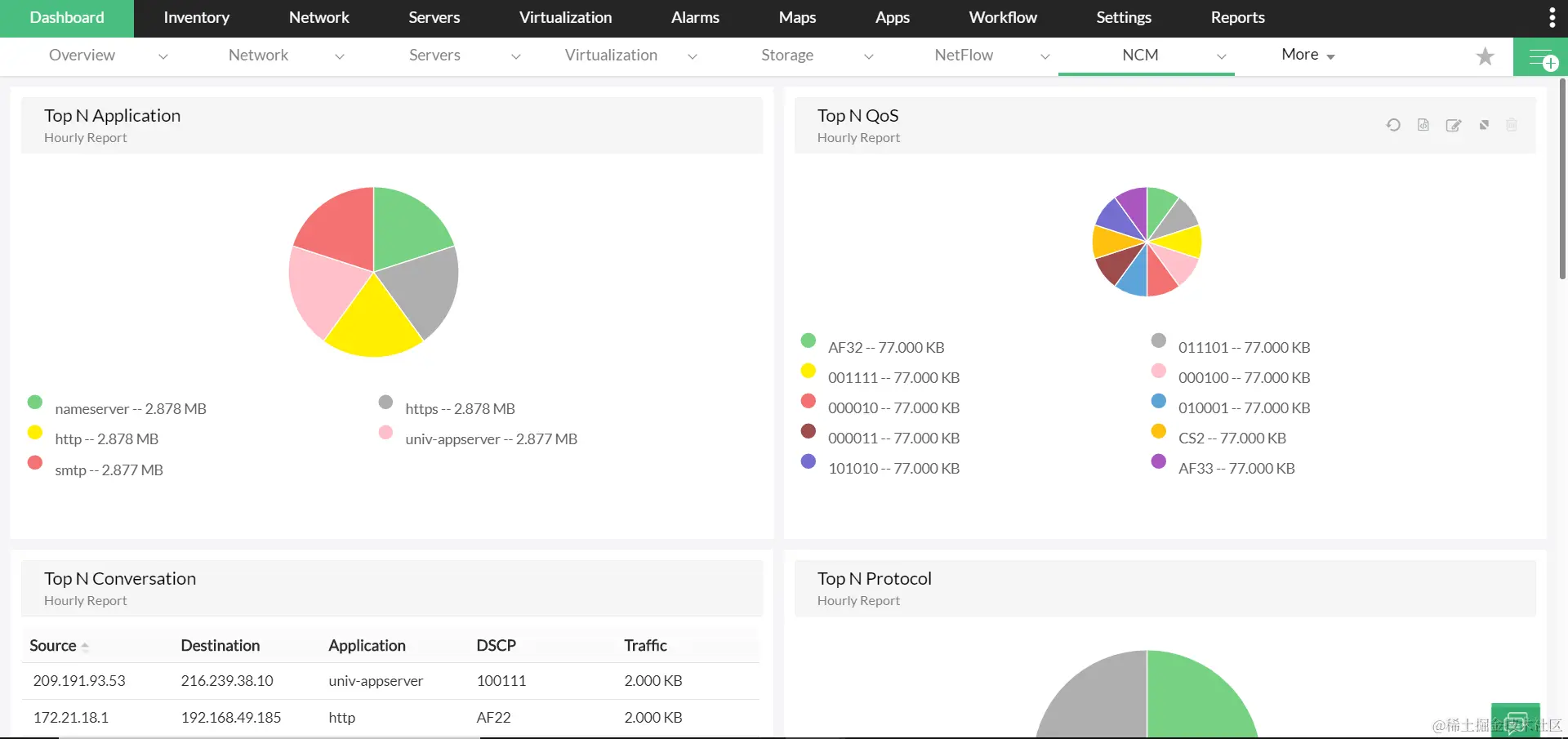The width and height of the screenshot is (1568, 739).
Task: Open embed code for Top N QoS widget
Action: coord(1423,125)
